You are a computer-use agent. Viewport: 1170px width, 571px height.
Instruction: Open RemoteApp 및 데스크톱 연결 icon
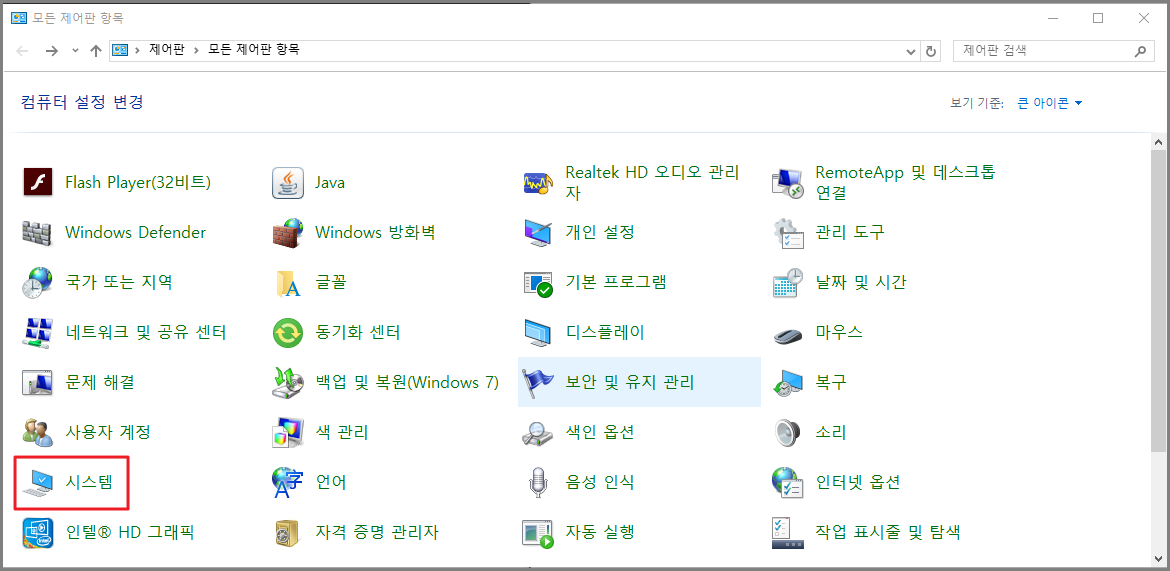tap(787, 182)
